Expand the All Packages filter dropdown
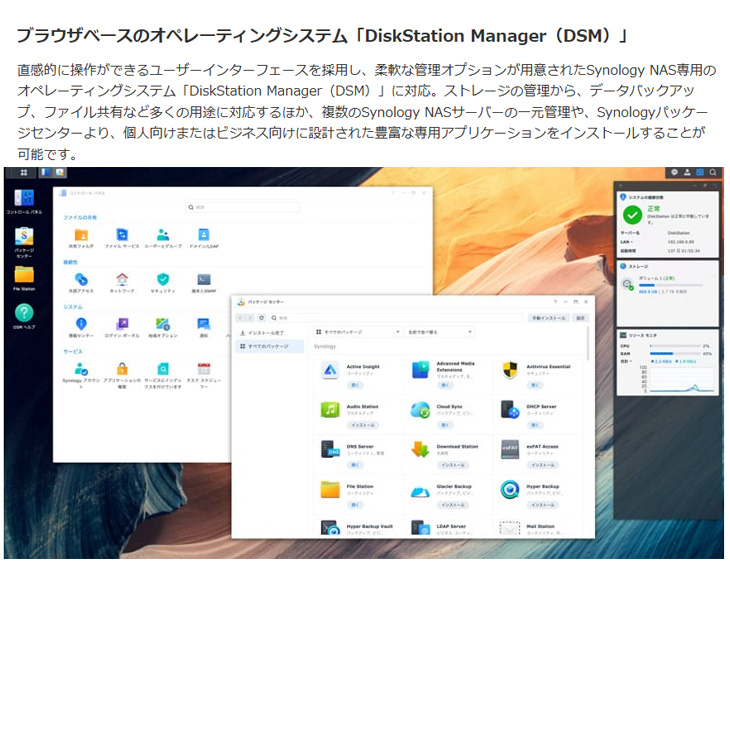The height and width of the screenshot is (730, 730). click(x=357, y=331)
